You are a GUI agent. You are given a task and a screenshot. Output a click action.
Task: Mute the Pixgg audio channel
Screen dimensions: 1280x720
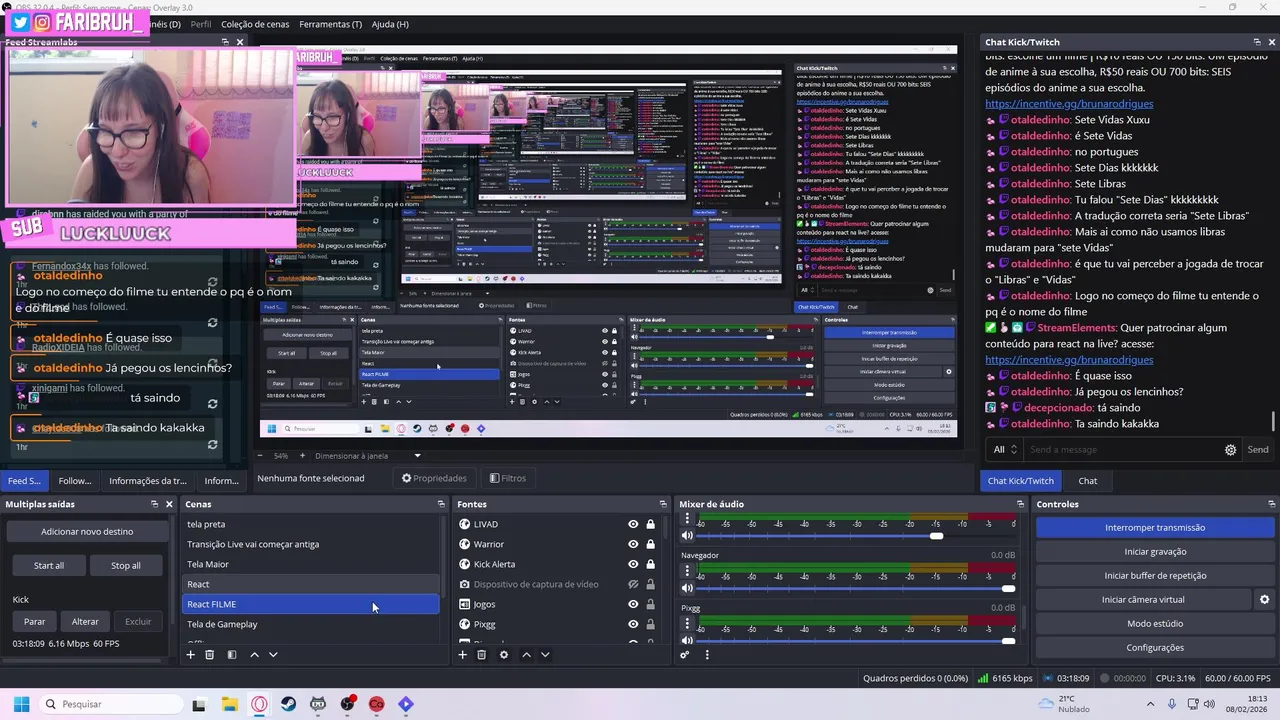click(687, 640)
